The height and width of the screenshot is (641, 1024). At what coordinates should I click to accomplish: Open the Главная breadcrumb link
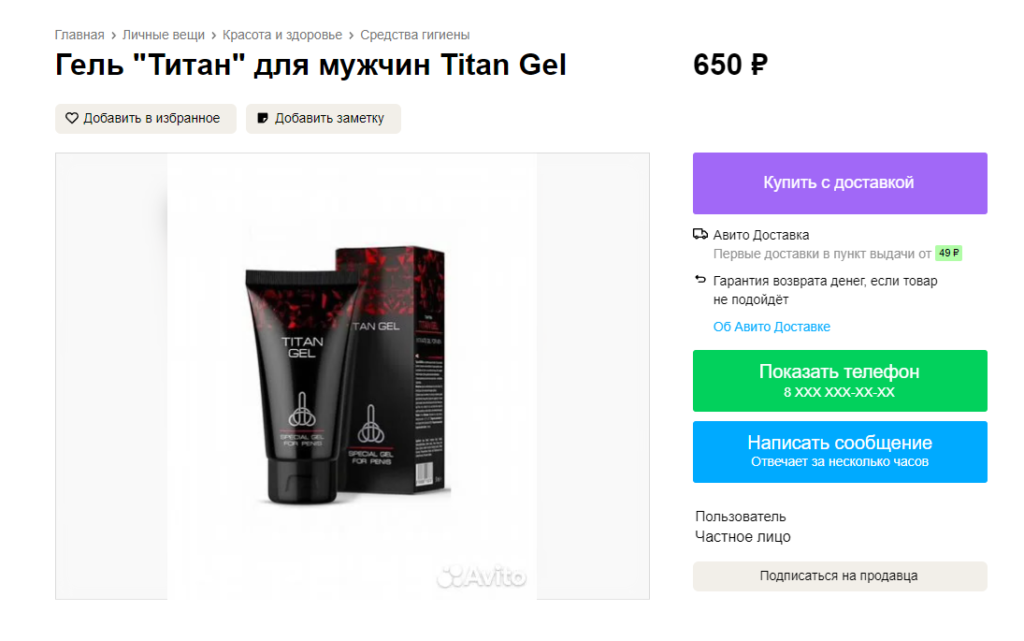[79, 35]
